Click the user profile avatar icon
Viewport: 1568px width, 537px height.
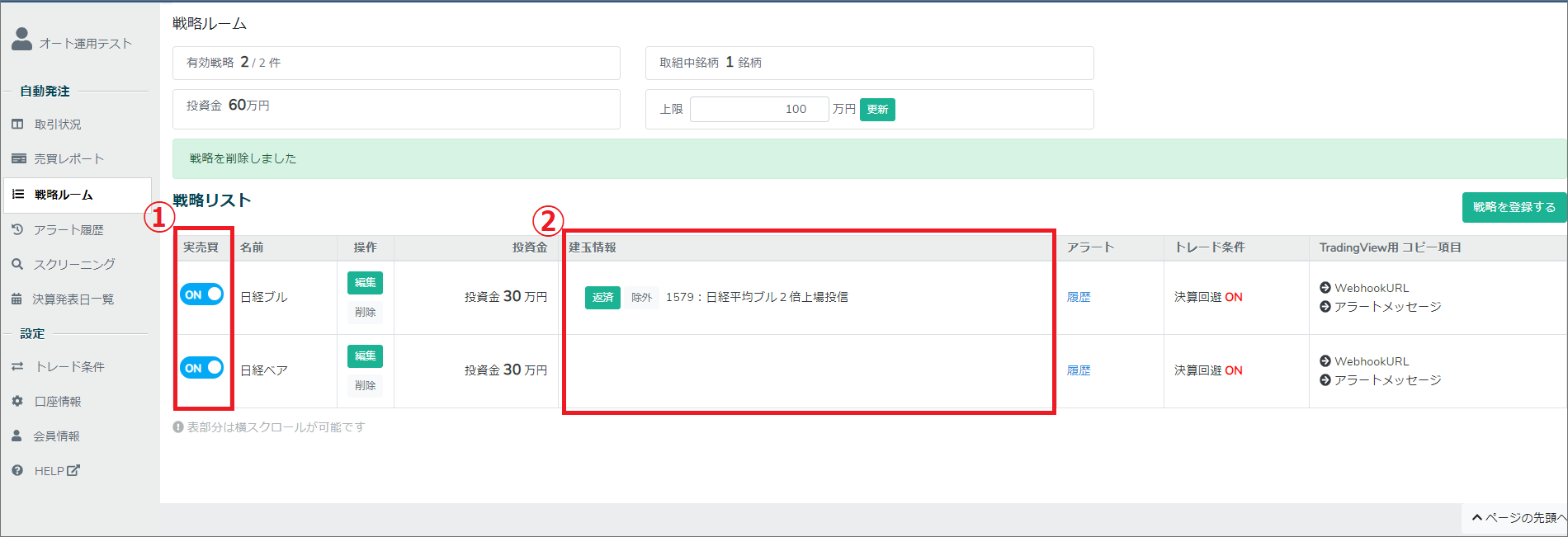22,39
